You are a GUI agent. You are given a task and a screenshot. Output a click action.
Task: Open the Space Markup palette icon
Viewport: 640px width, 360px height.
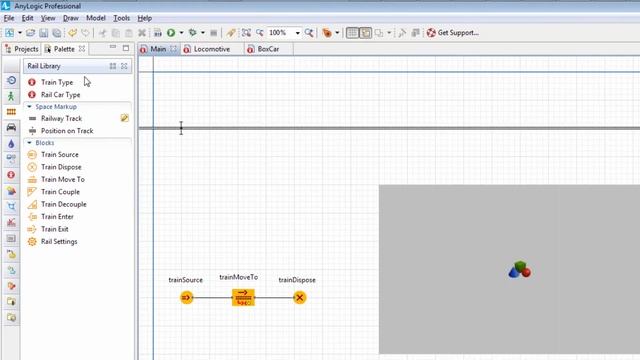pos(11,207)
